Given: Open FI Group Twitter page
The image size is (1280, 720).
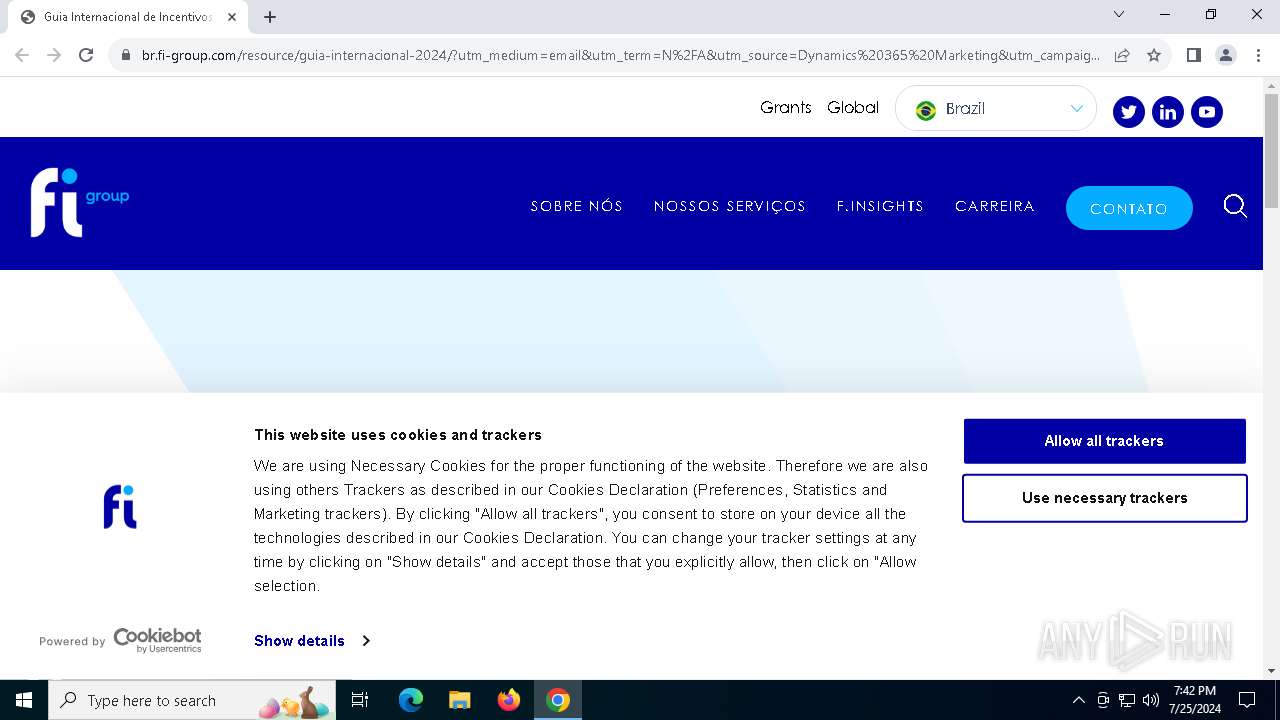Looking at the screenshot, I should (x=1128, y=112).
